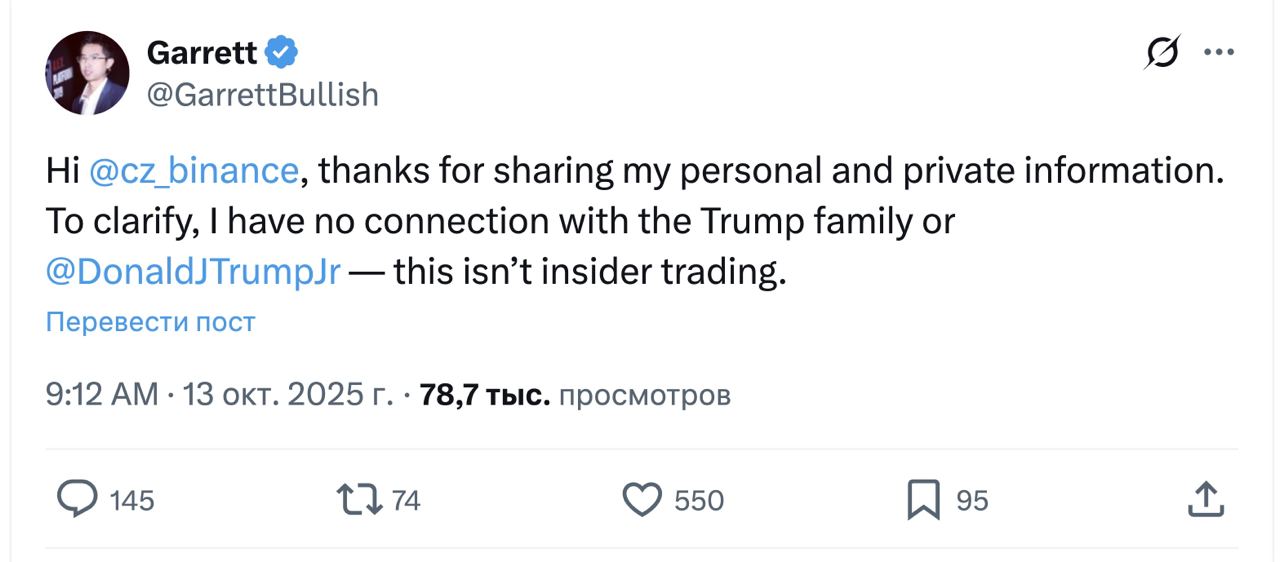
Task: Click the blue verified badge
Action: click(281, 51)
